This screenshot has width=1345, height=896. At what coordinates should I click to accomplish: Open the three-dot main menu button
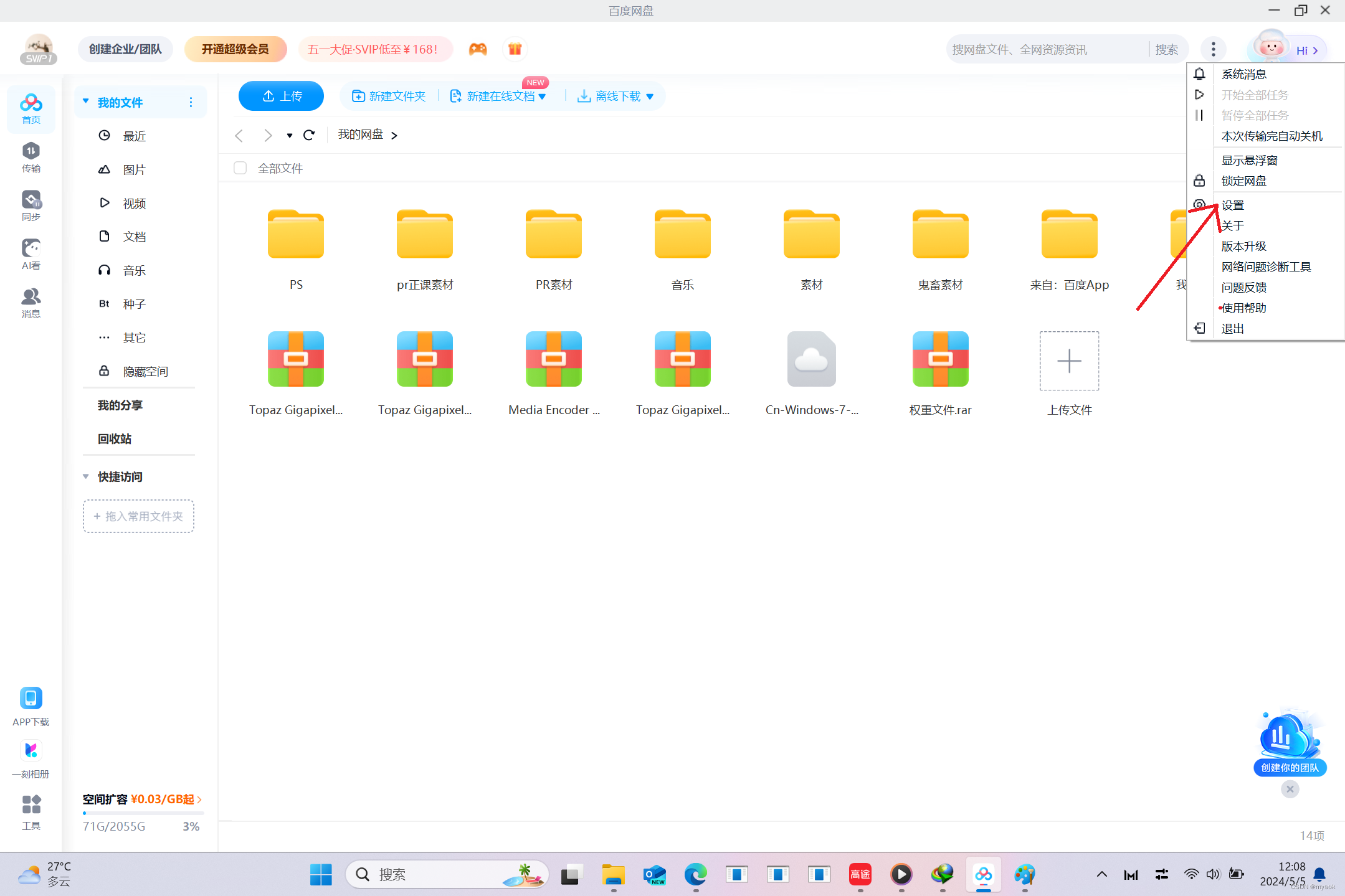click(x=1213, y=49)
